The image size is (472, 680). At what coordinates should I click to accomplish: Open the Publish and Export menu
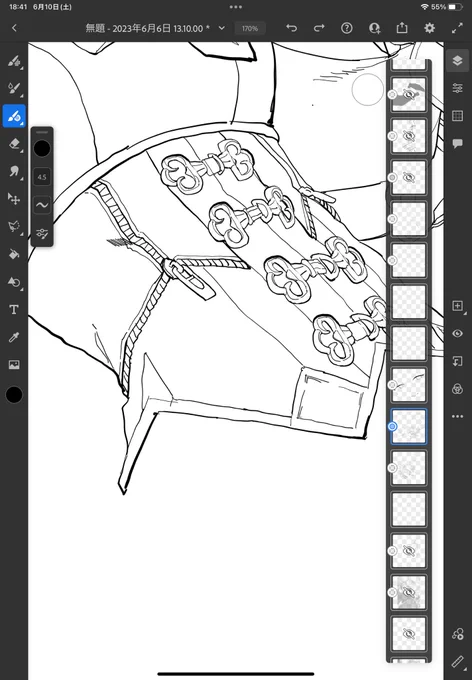tap(402, 28)
